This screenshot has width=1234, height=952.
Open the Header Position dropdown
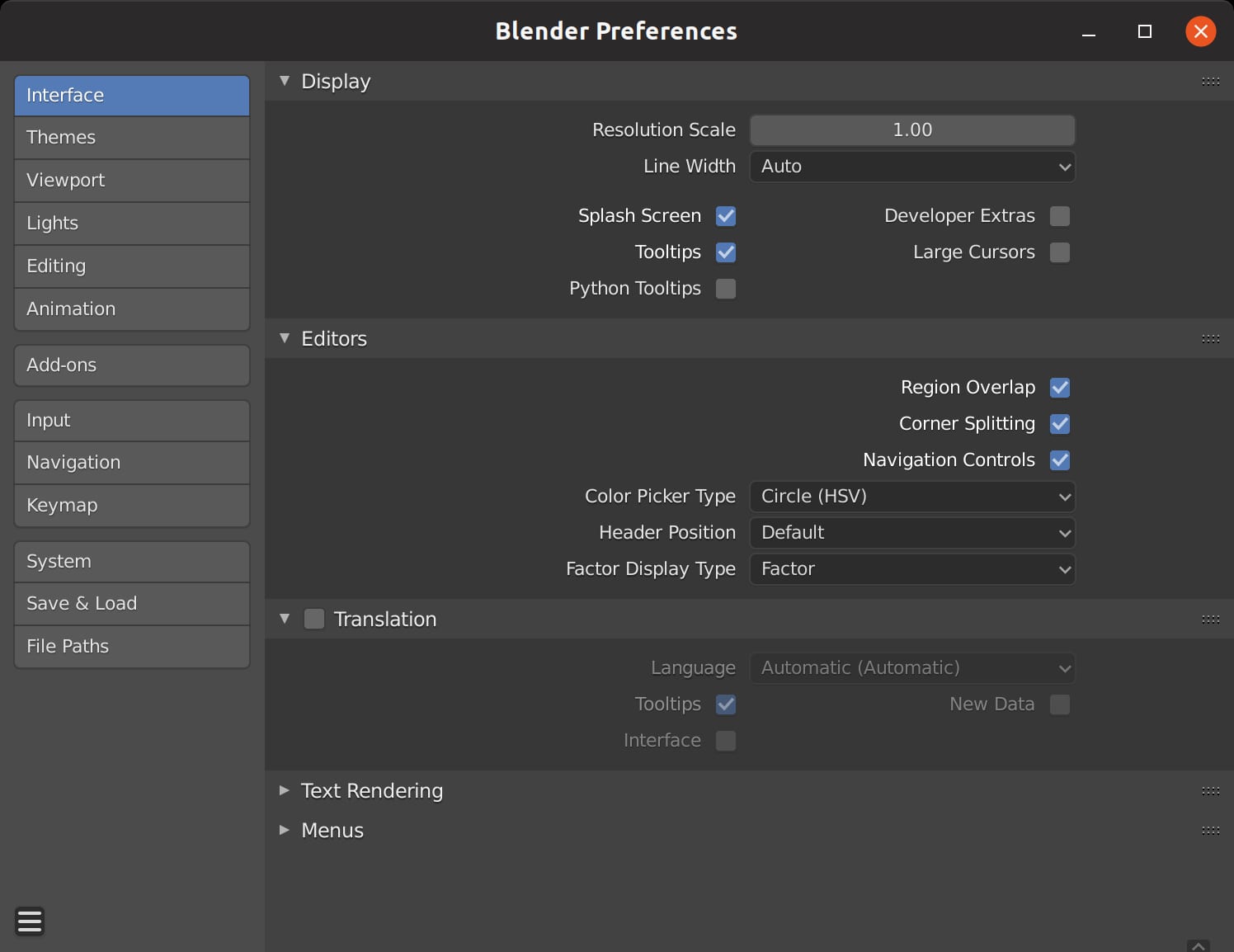tap(912, 533)
